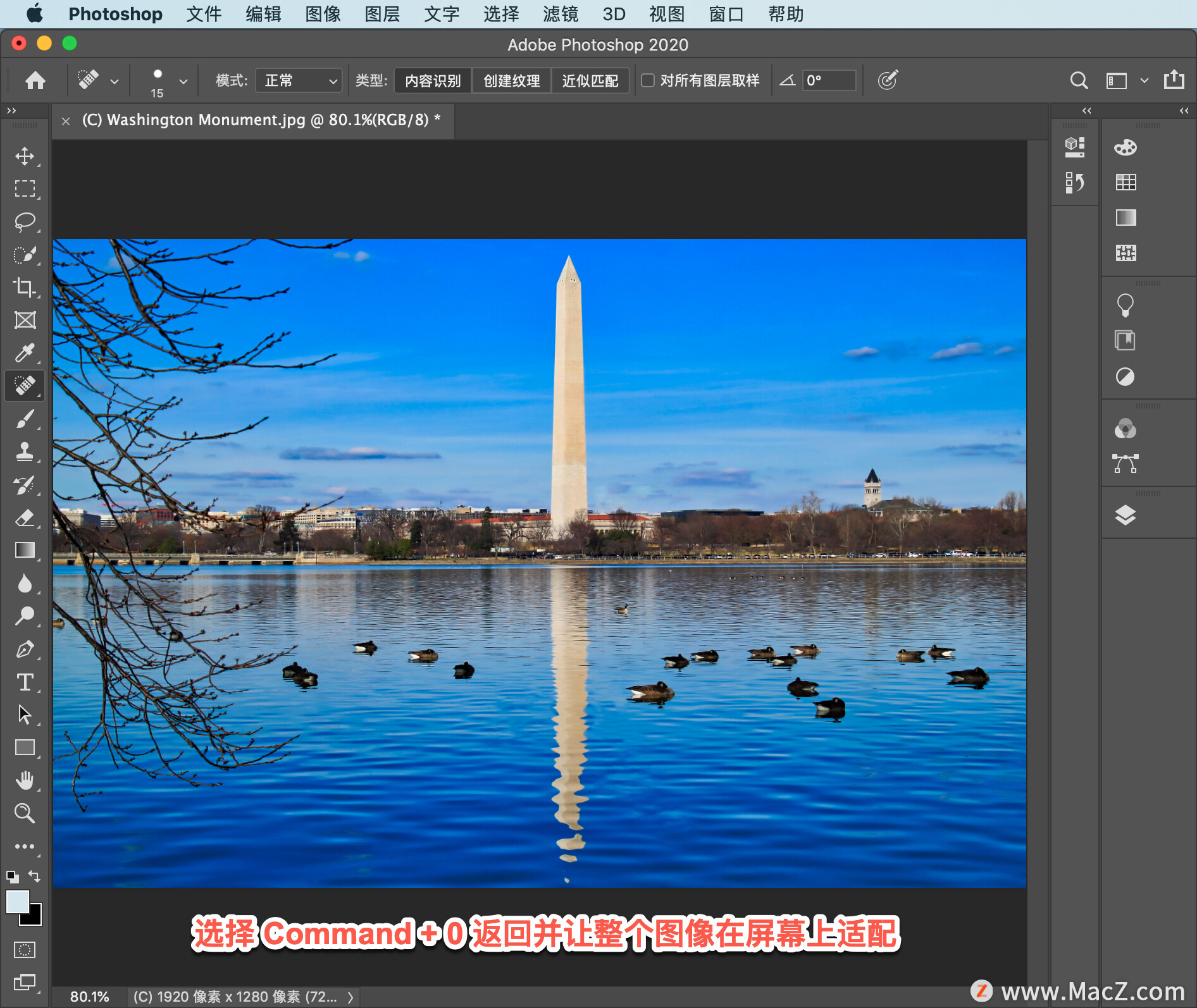This screenshot has height=1008, width=1197.
Task: Select the Clone Stamp tool
Action: click(25, 452)
